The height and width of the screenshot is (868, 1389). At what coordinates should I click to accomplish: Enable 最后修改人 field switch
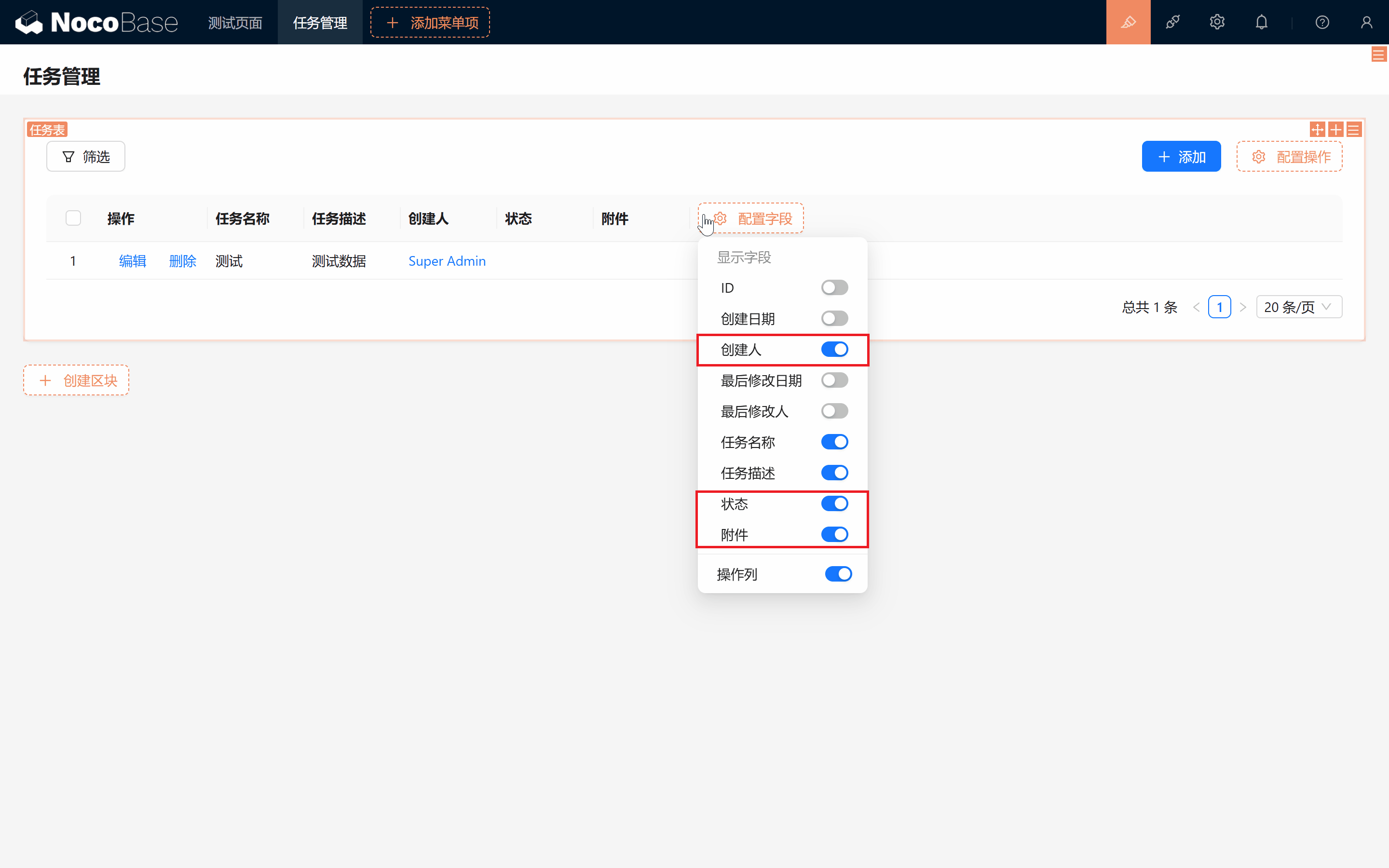point(834,411)
